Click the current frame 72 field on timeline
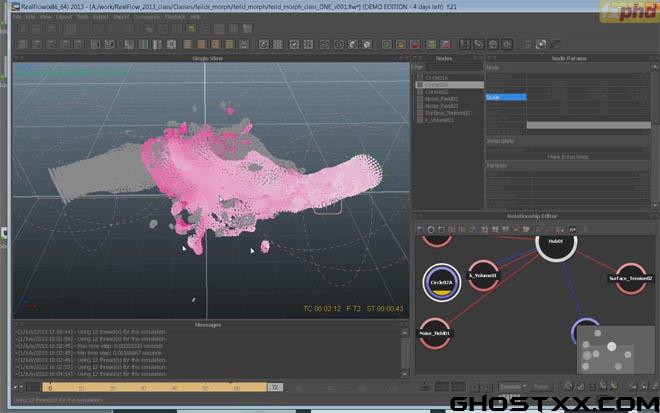 [275, 387]
